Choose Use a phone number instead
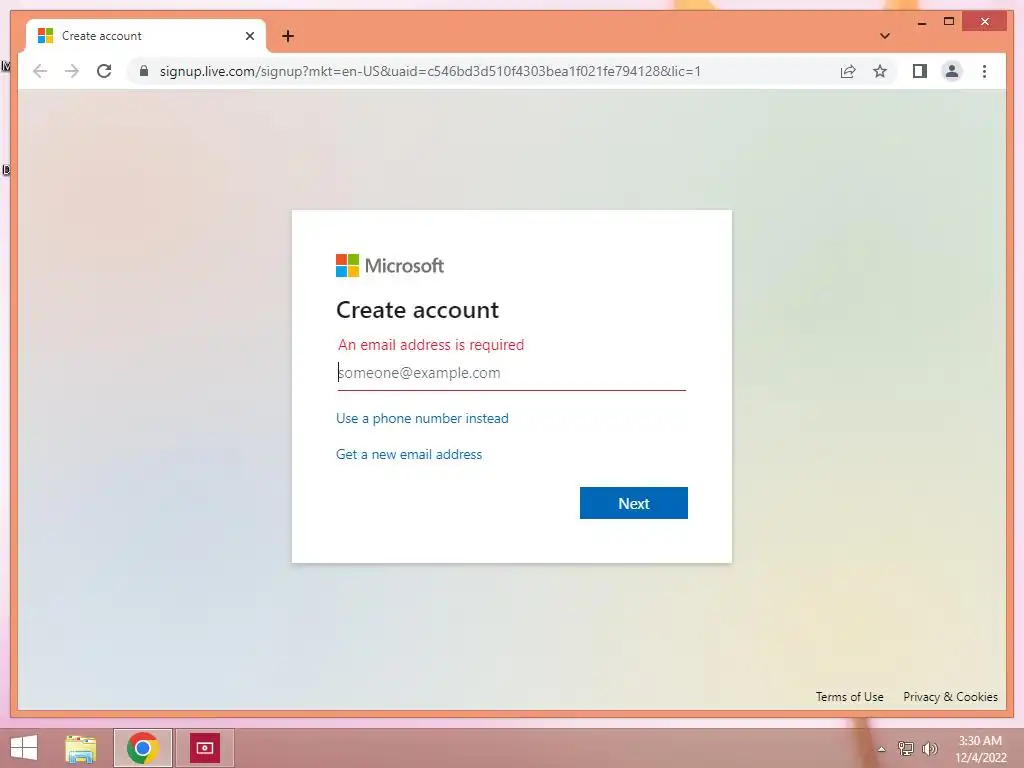The width and height of the screenshot is (1024, 768). click(x=422, y=418)
